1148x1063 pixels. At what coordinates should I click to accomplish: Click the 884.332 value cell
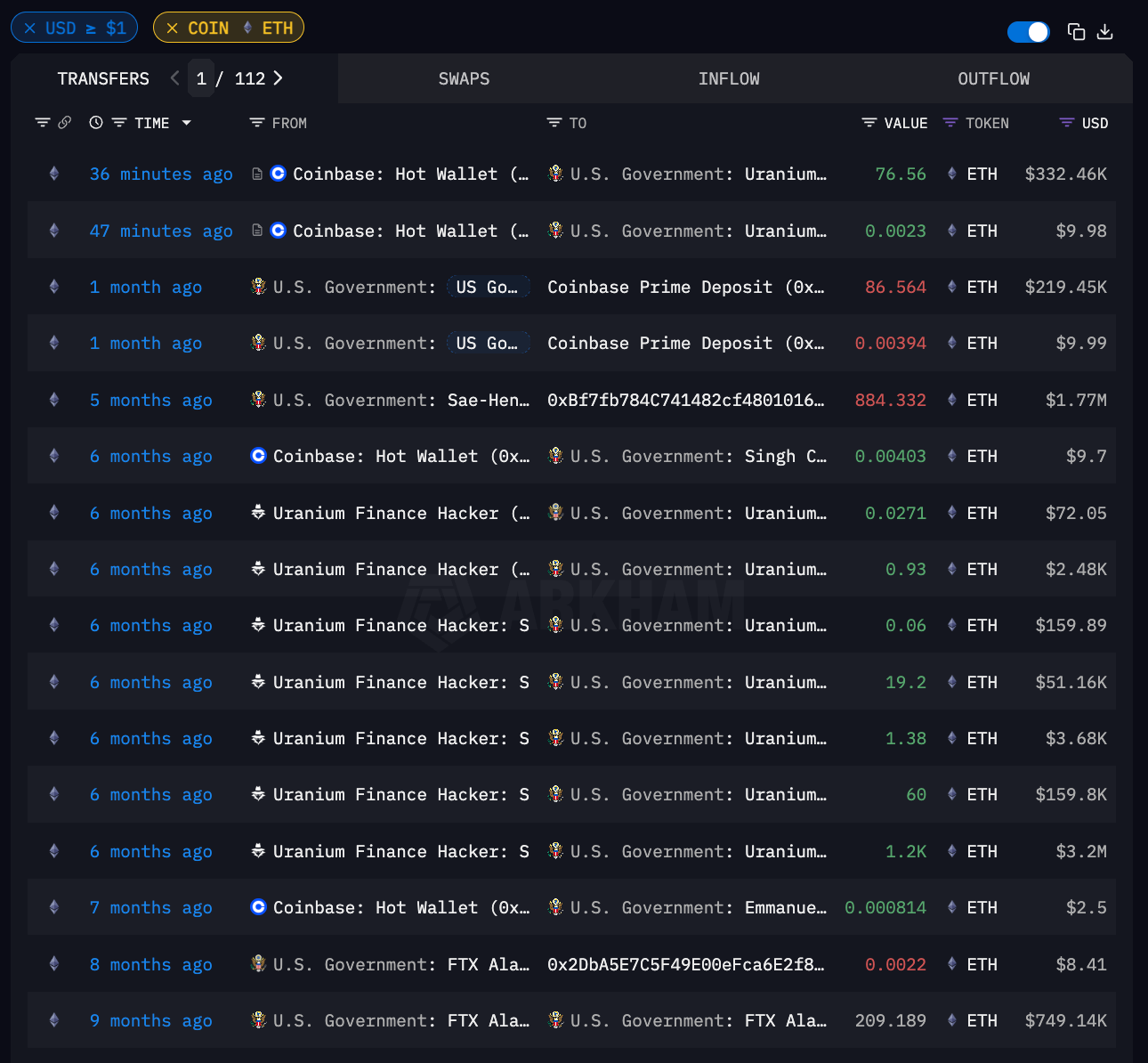[x=891, y=401]
